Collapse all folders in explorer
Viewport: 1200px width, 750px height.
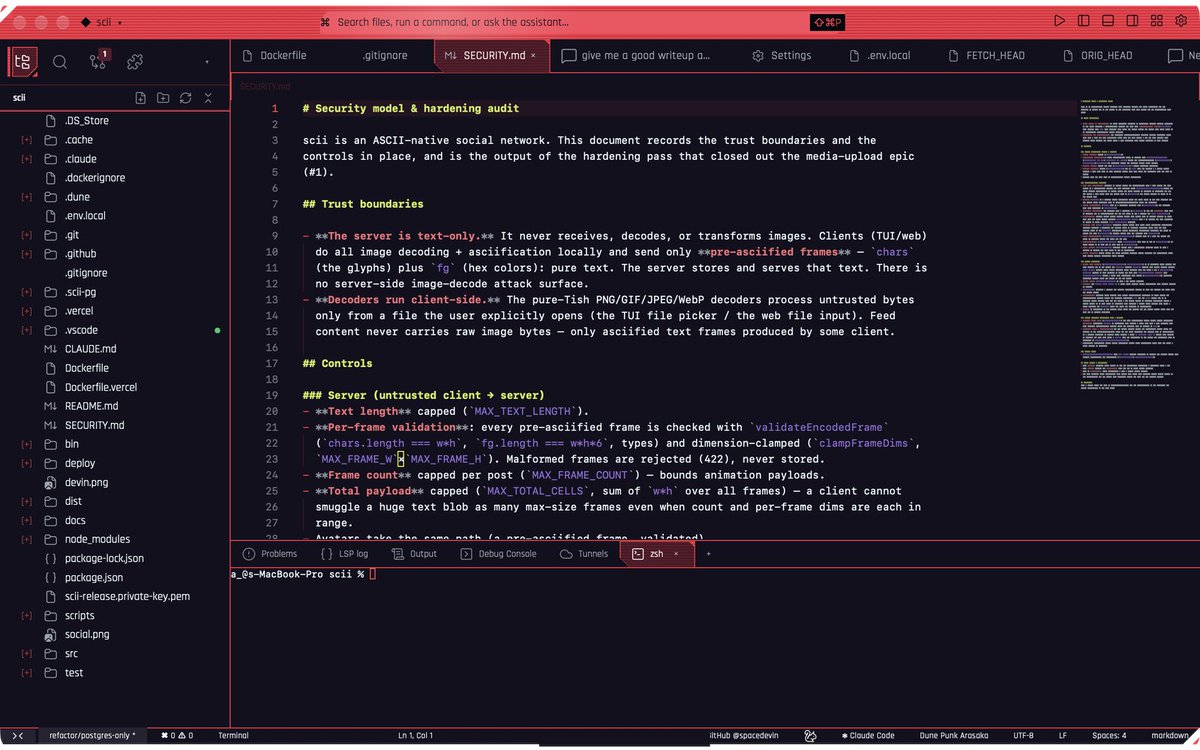(x=208, y=98)
